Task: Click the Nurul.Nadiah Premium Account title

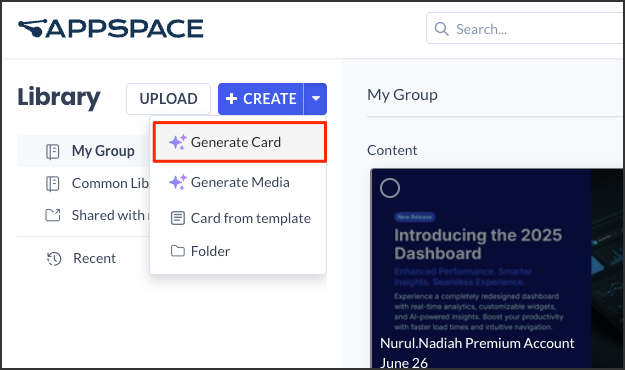Action: [477, 343]
